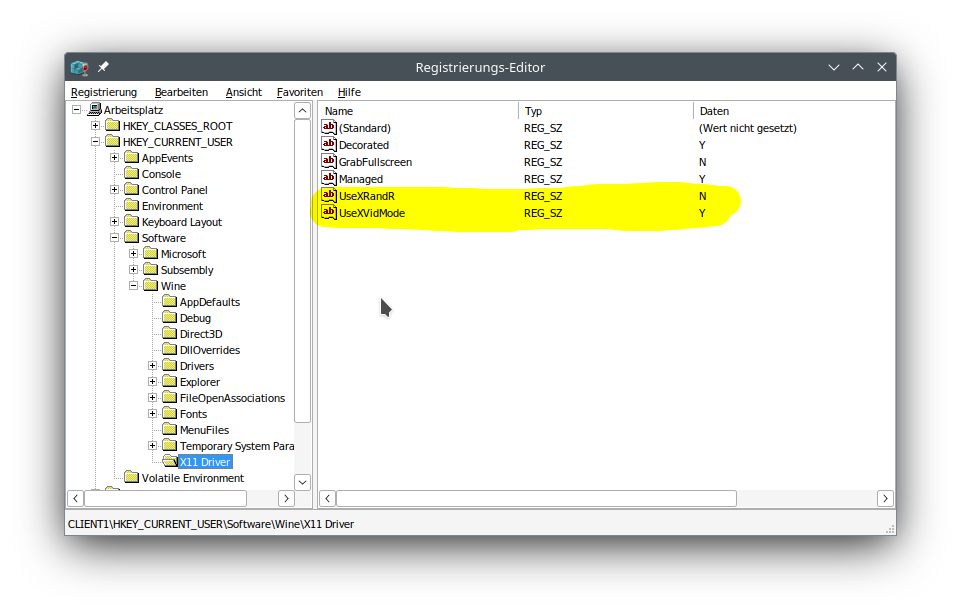Click the tree panel scroll down arrow
The image size is (961, 612).
point(303,482)
